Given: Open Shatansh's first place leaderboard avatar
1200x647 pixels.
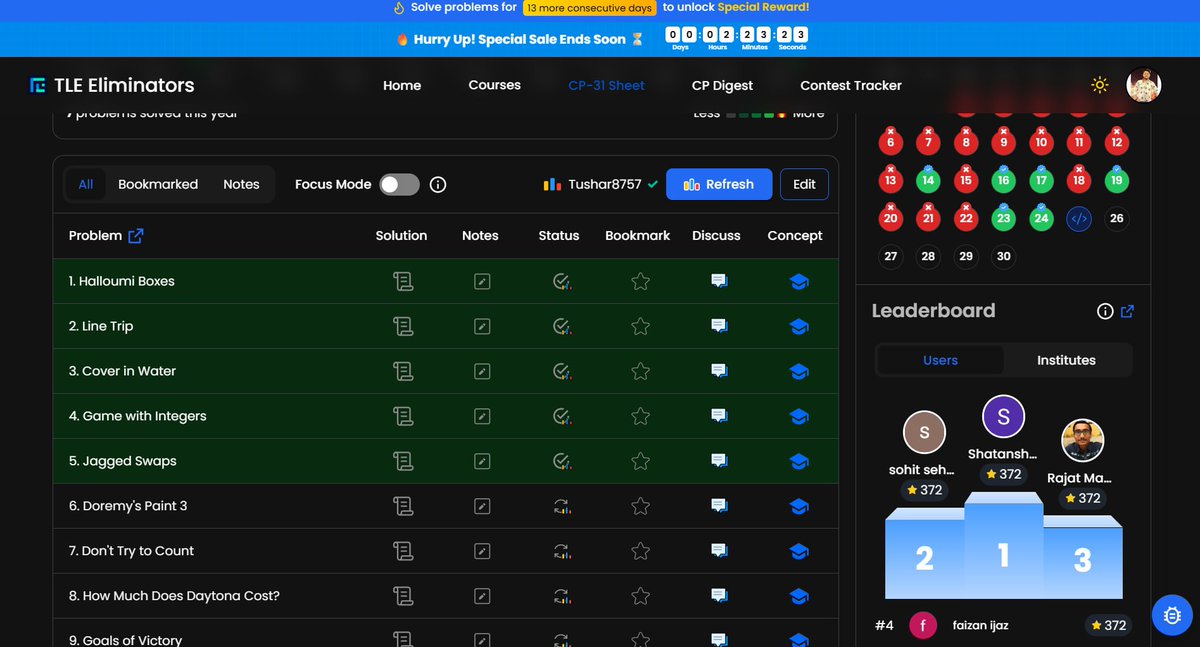Looking at the screenshot, I should (1003, 417).
